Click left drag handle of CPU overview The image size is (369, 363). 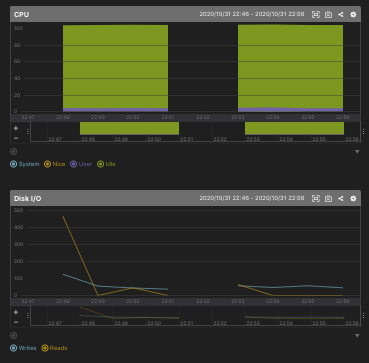click(x=28, y=132)
